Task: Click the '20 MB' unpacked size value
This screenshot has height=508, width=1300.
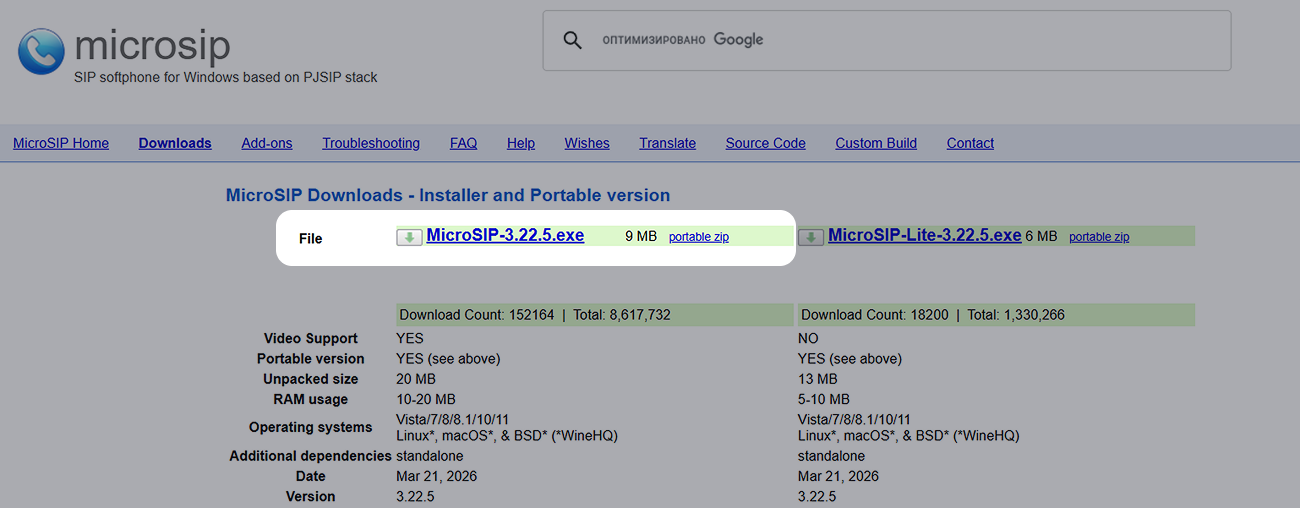Action: click(x=416, y=379)
